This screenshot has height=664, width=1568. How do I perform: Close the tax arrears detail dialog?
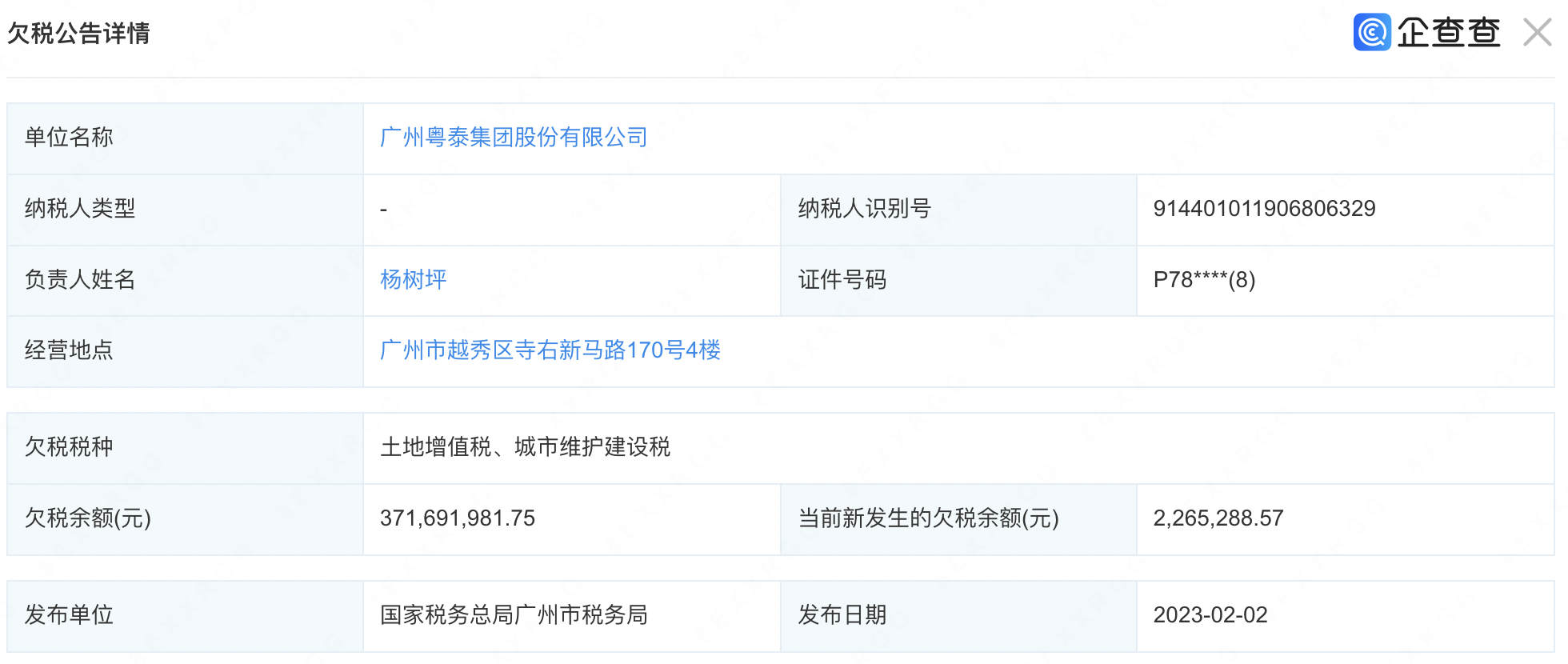(1537, 33)
